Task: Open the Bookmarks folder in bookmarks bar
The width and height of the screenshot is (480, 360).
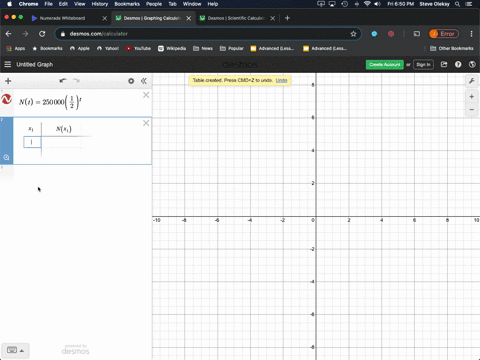Action: [x=47, y=48]
